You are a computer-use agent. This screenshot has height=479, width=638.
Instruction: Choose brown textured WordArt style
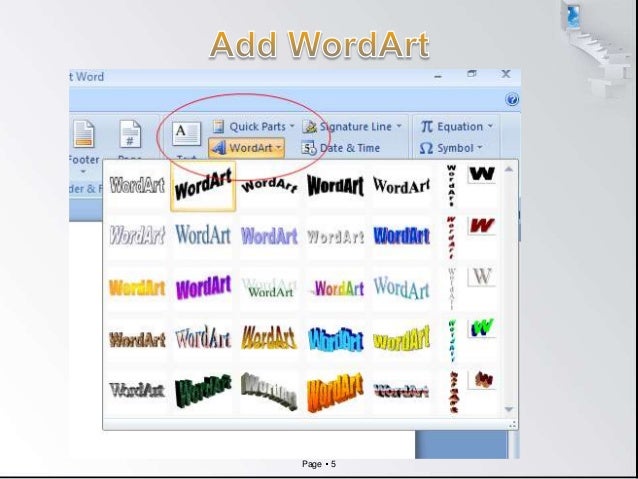tap(137, 339)
